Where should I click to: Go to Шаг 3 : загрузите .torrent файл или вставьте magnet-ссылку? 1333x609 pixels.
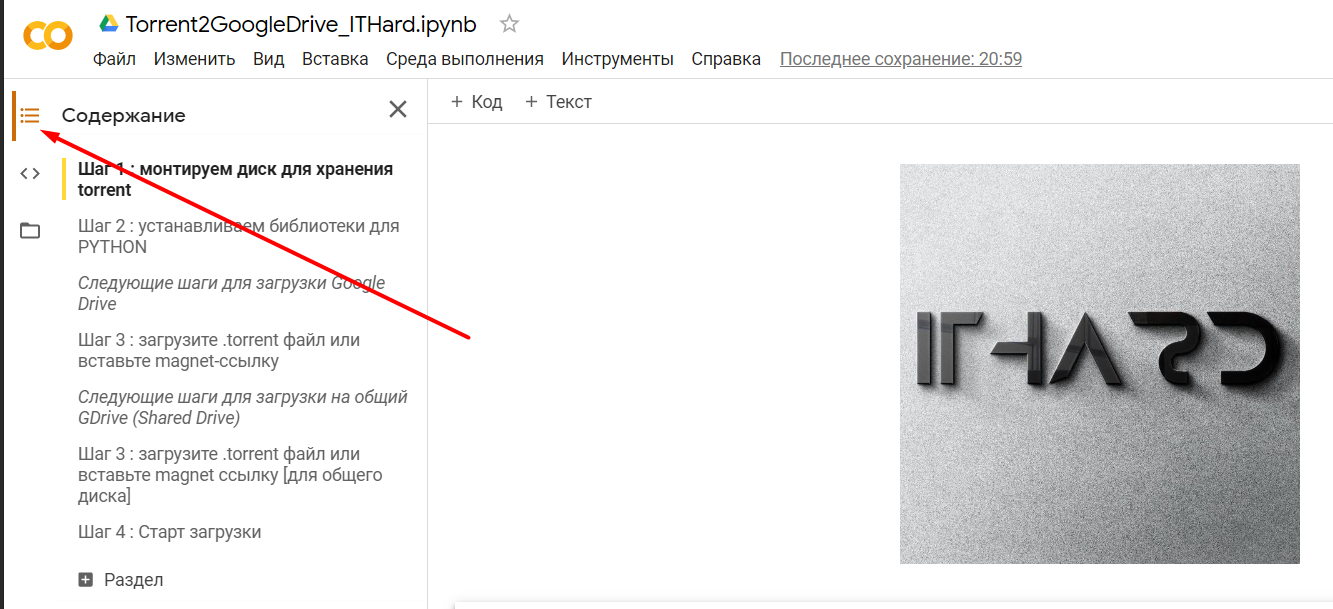pos(219,350)
